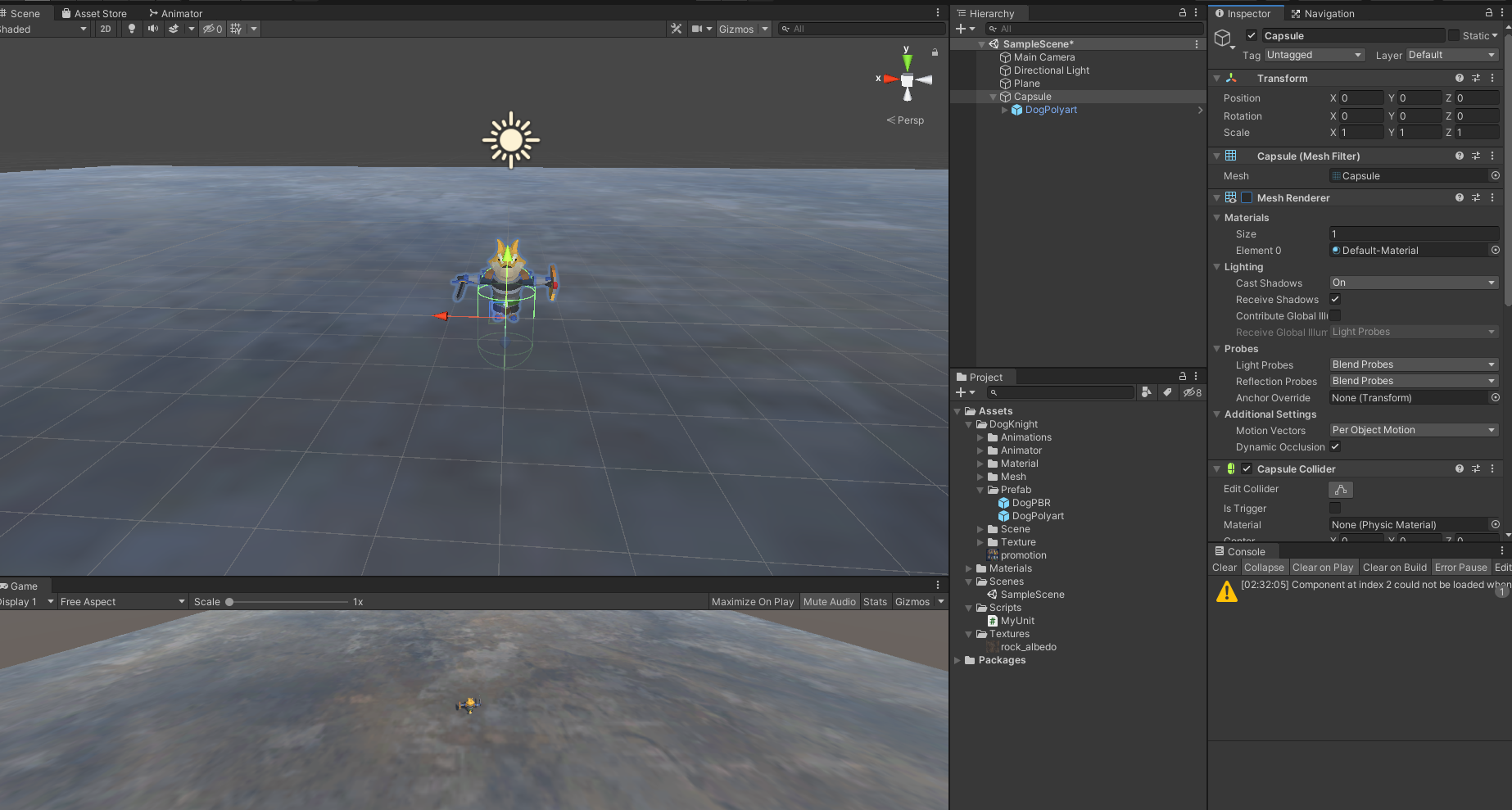This screenshot has width=1512, height=810.
Task: Toggle the Capsule Collider component checkbox
Action: tap(1247, 468)
